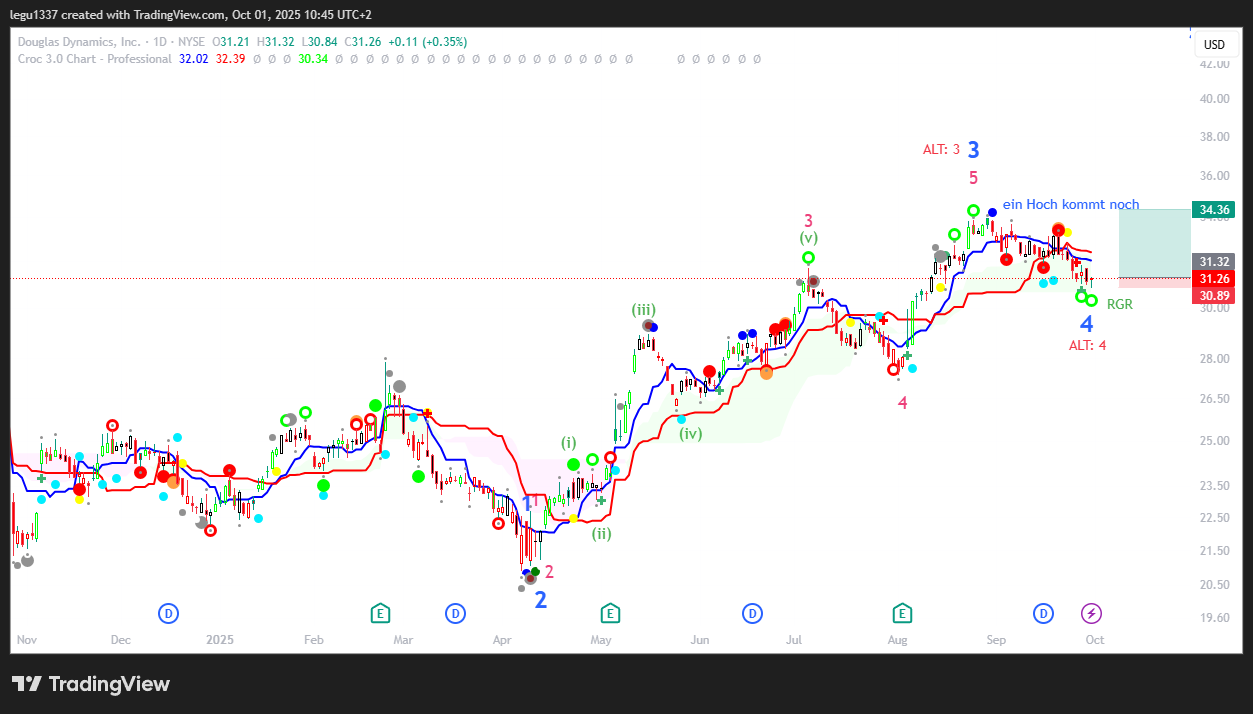Open the earnings marker at August

(x=902, y=613)
